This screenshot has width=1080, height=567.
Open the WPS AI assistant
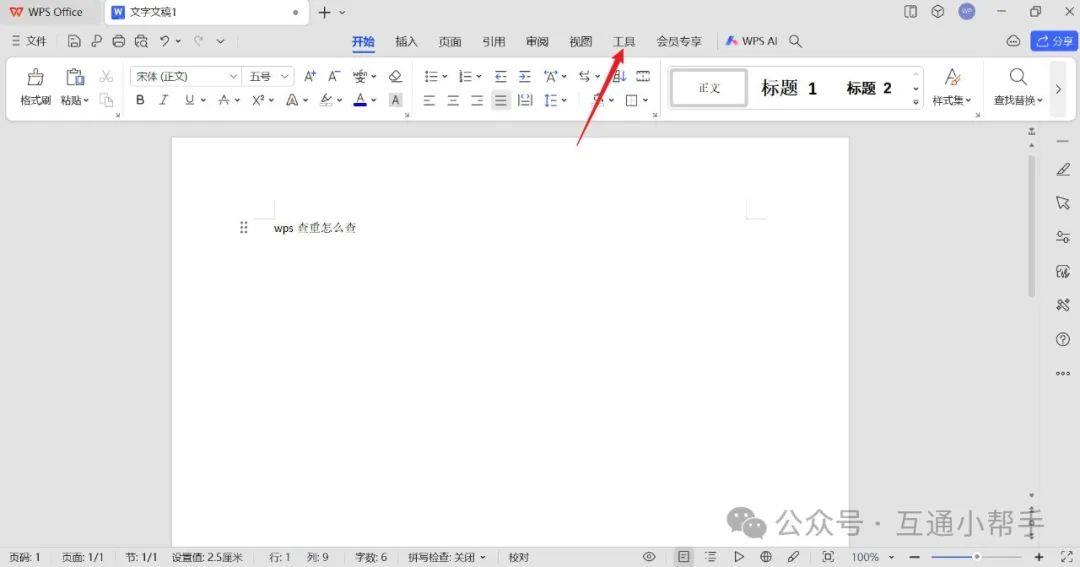pos(751,41)
